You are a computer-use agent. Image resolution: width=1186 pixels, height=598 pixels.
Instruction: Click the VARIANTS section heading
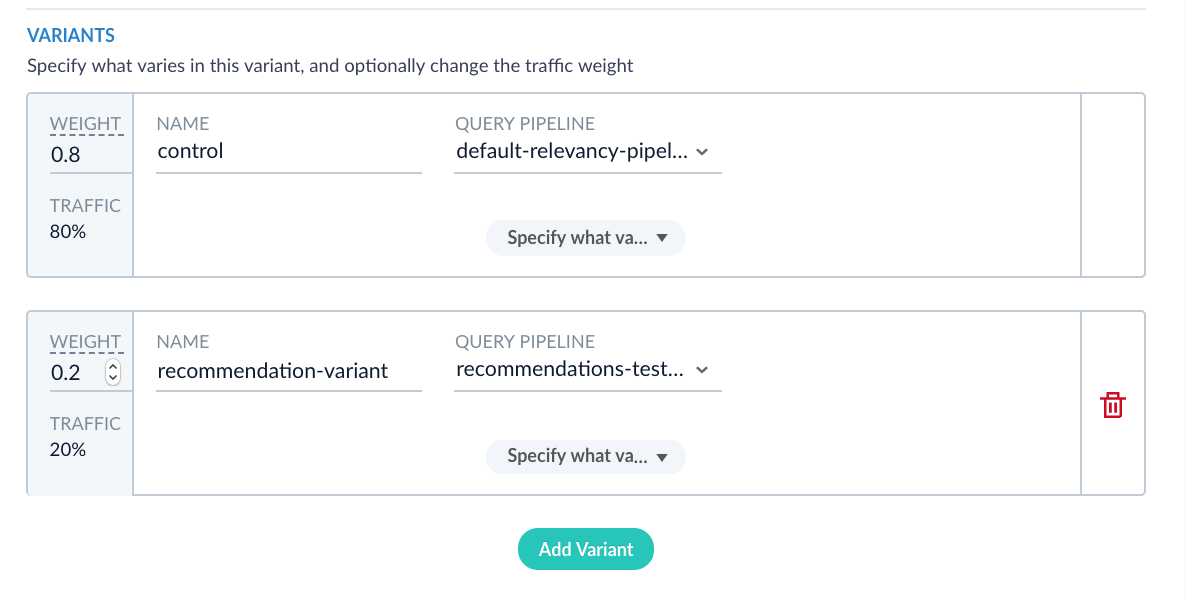pyautogui.click(x=71, y=36)
